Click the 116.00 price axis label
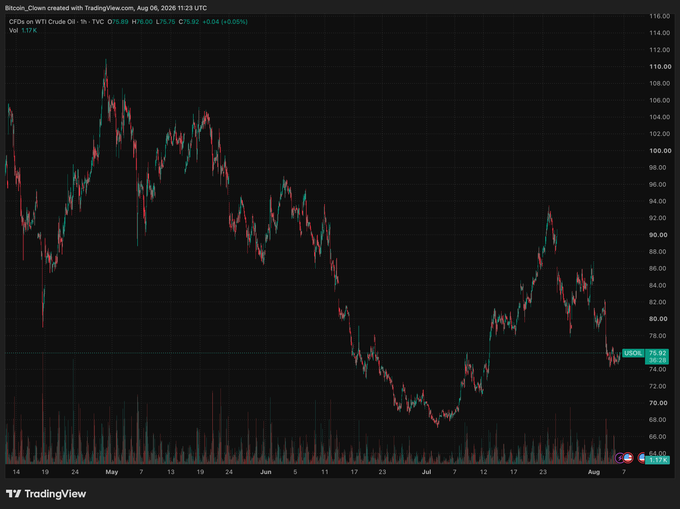Screen dimensions: 680x509 tap(660, 16)
